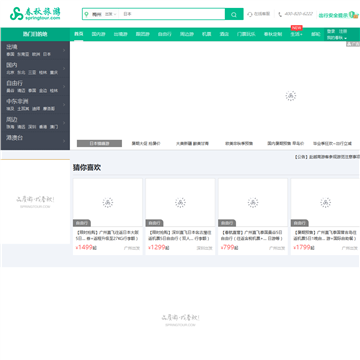360x360 pixels.
Task: Open the 出境游 navigation tab
Action: pyautogui.click(x=120, y=34)
